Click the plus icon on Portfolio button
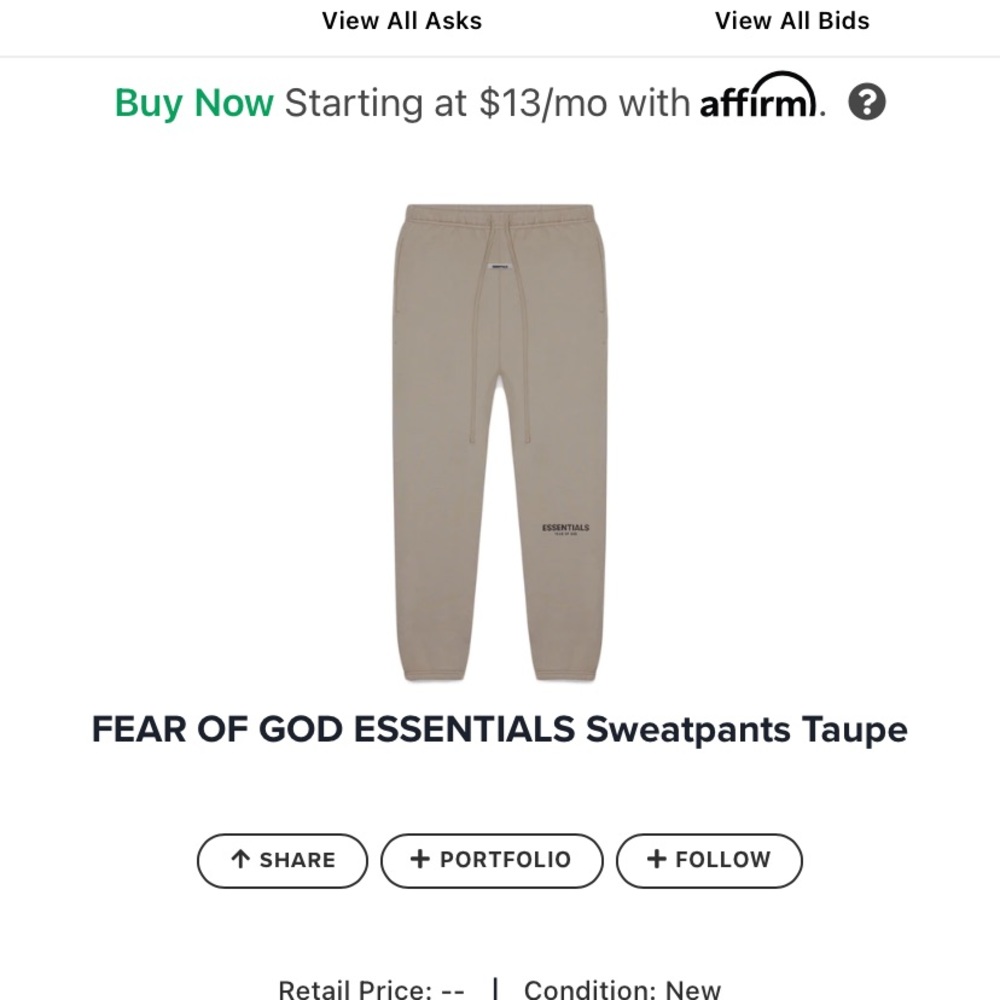 420,859
